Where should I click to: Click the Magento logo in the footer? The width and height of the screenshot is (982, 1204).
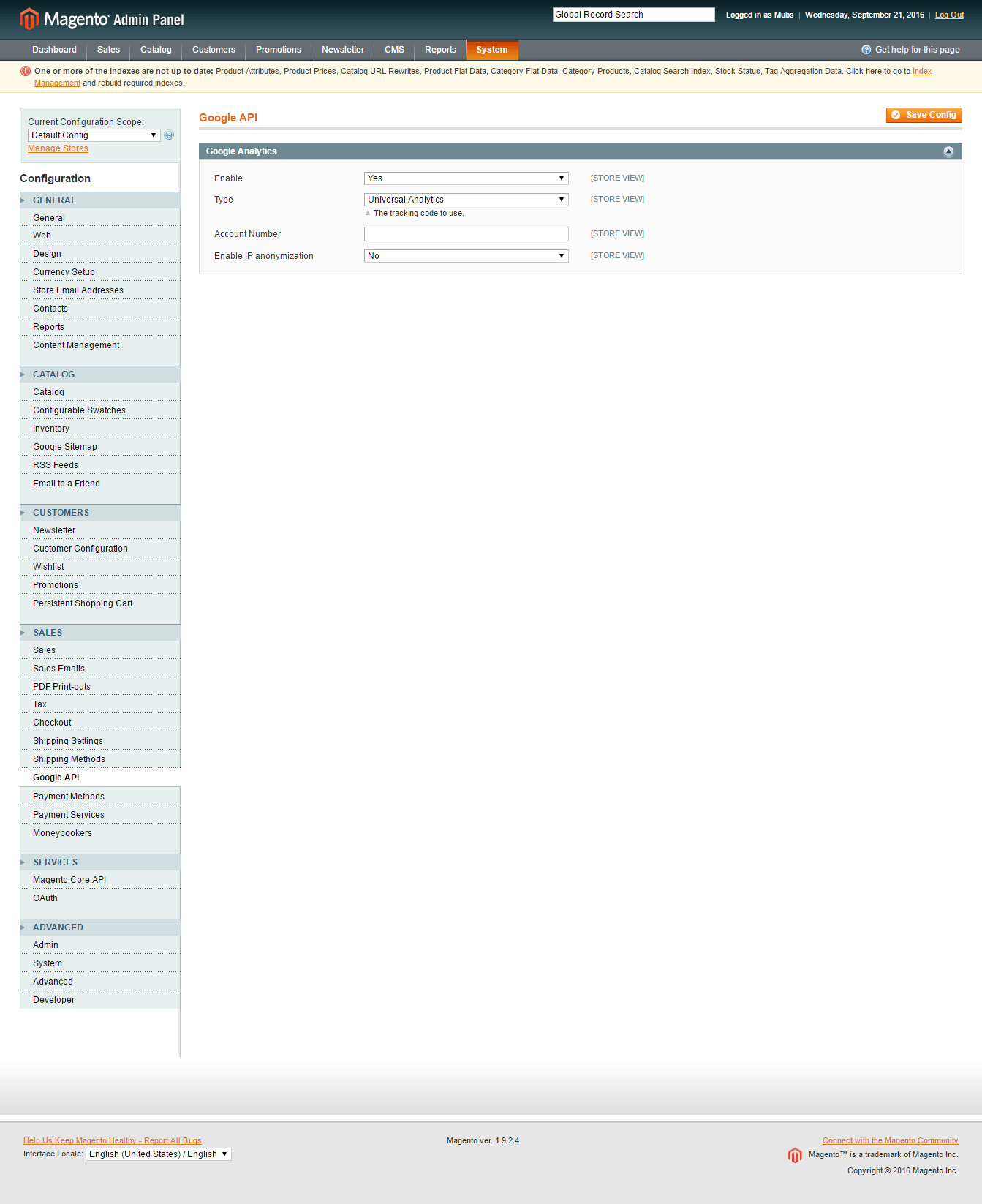(795, 1155)
